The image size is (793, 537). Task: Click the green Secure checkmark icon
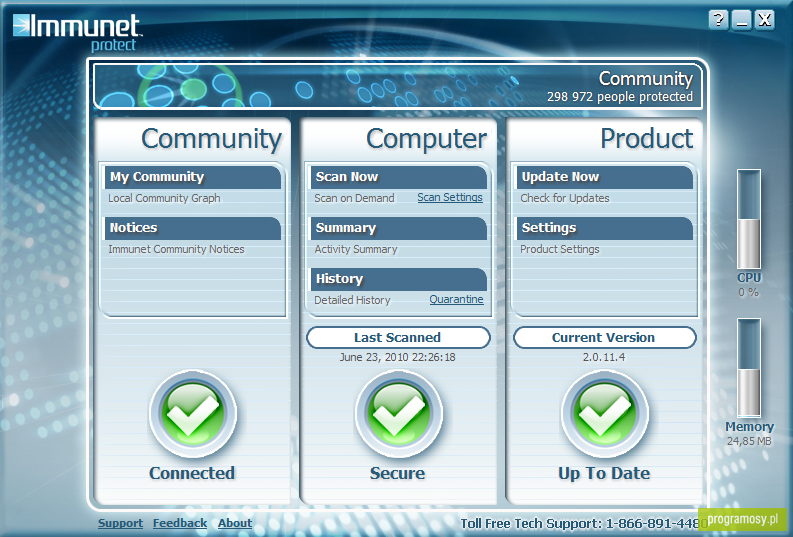398,414
